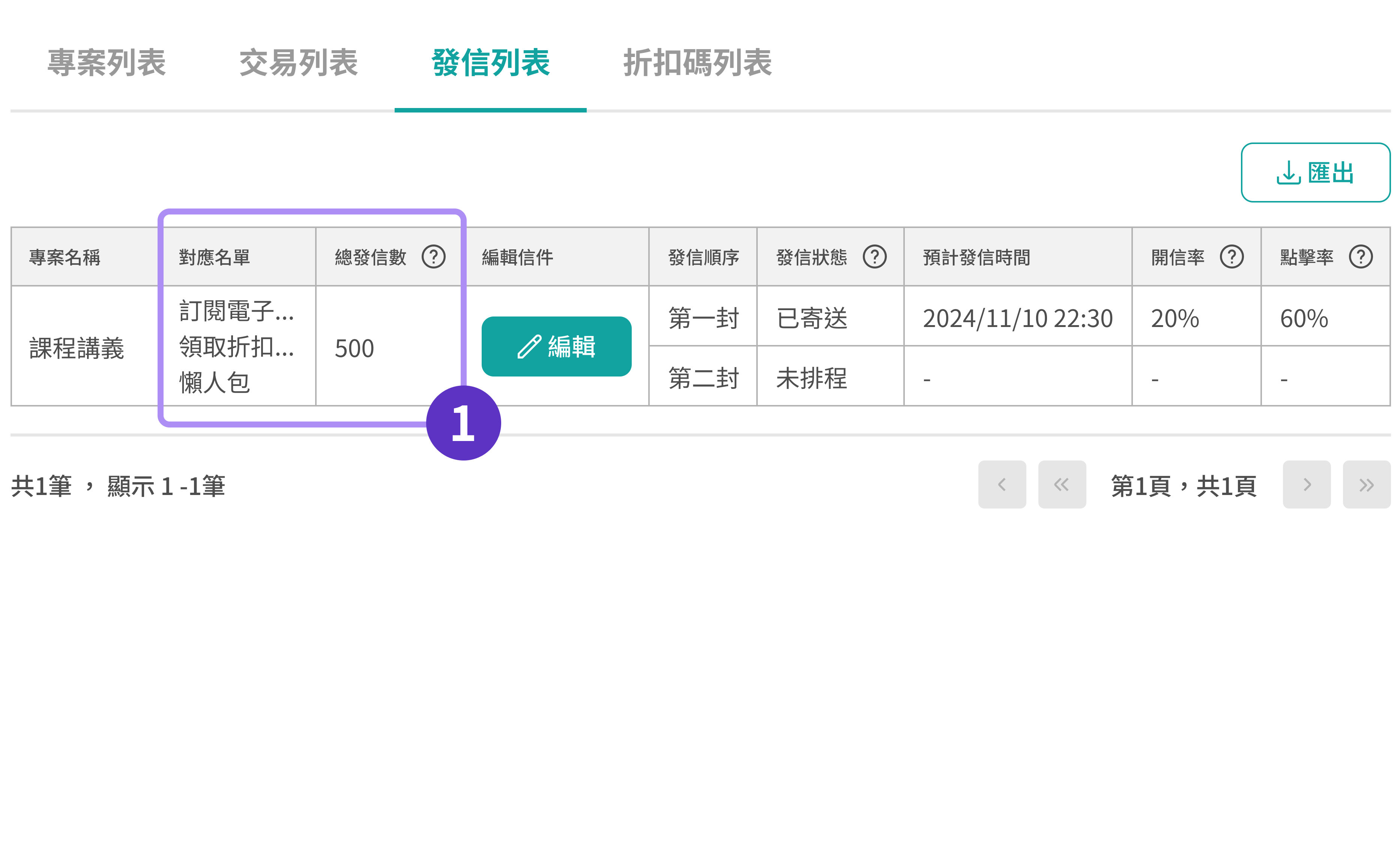Click the 課程講義 project name cell
The width and height of the screenshot is (1400, 846).
pyautogui.click(x=77, y=348)
